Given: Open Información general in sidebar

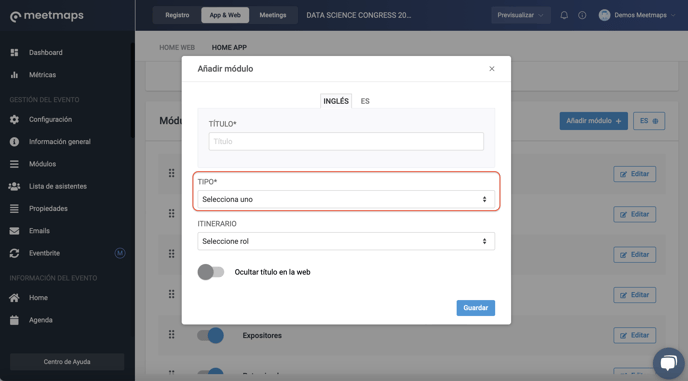Looking at the screenshot, I should (x=60, y=142).
